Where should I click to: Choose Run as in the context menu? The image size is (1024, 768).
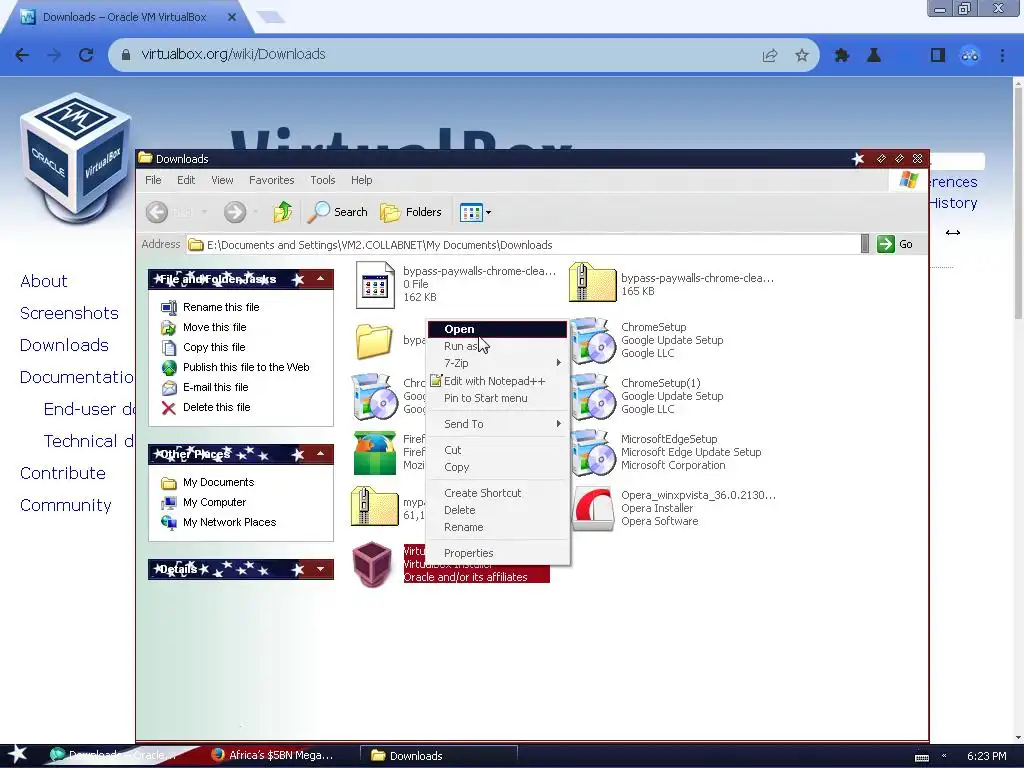point(498,346)
